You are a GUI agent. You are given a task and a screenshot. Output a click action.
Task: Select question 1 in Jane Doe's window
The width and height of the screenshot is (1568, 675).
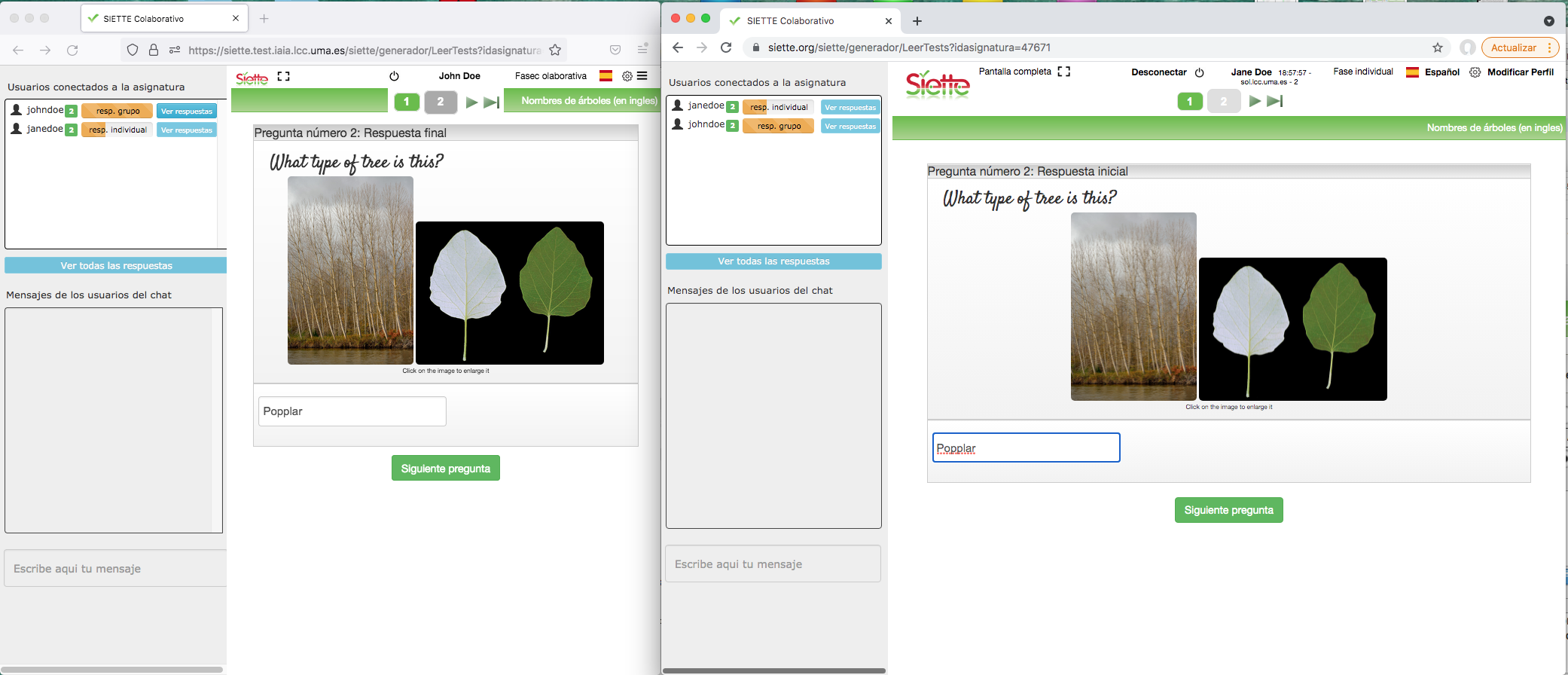1190,101
